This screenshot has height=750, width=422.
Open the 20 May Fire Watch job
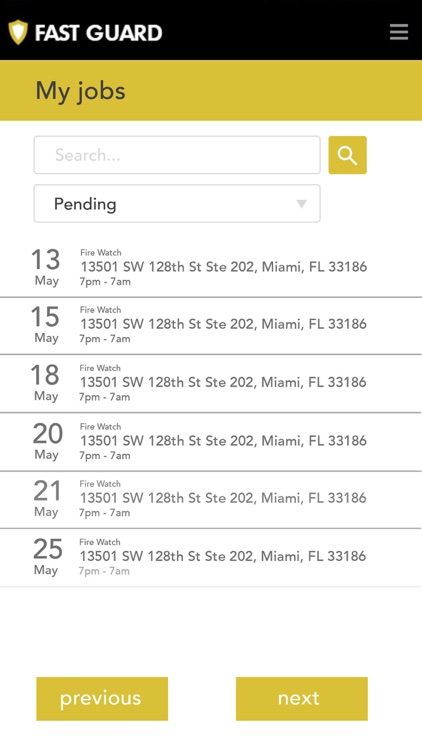(211, 442)
